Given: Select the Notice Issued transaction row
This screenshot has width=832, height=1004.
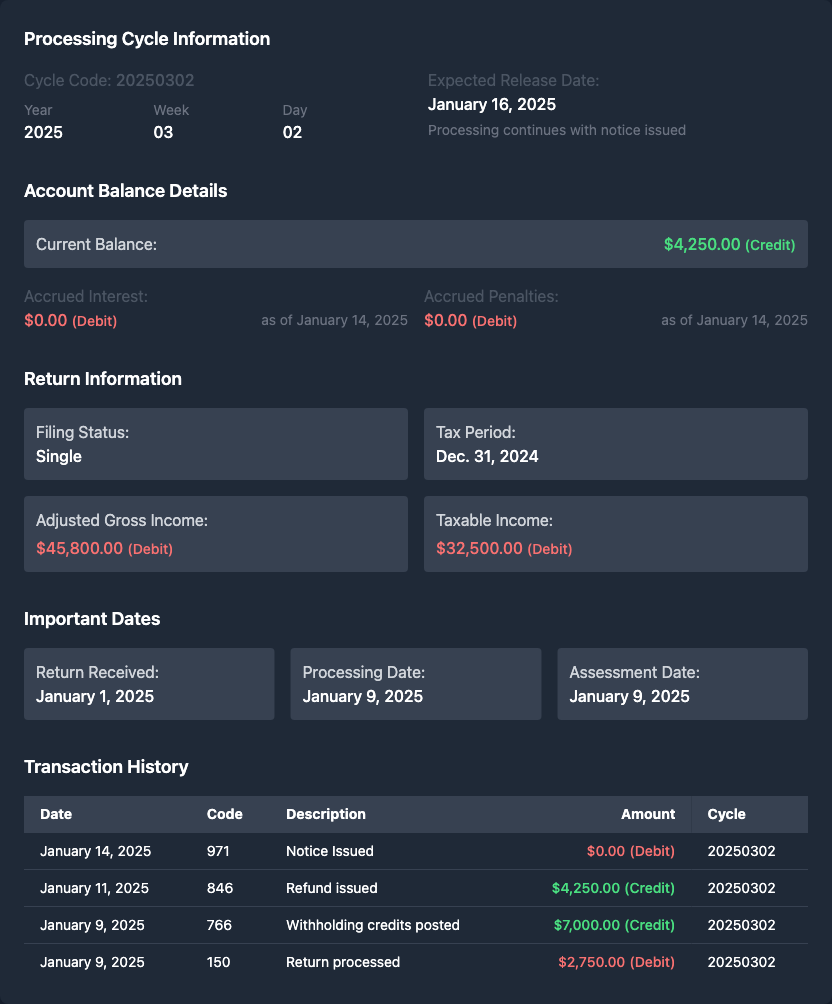Looking at the screenshot, I should [415, 851].
